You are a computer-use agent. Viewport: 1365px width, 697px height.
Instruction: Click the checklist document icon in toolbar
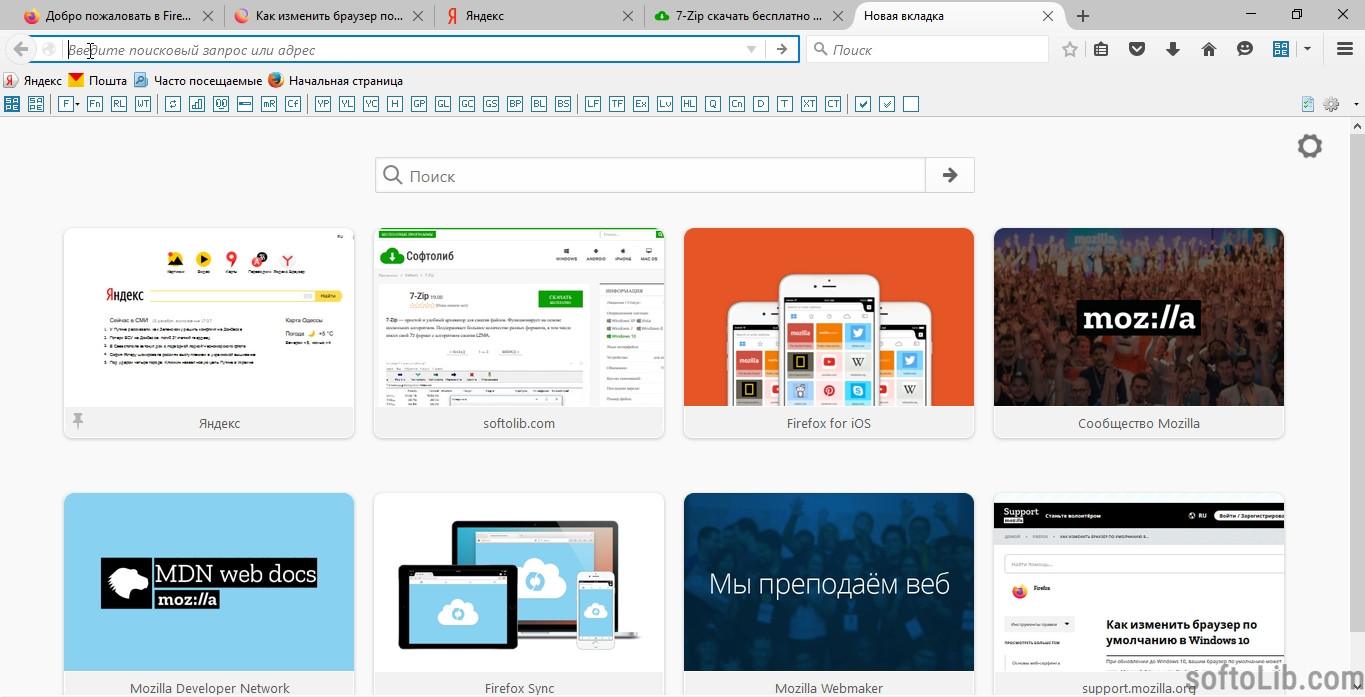tap(1308, 104)
